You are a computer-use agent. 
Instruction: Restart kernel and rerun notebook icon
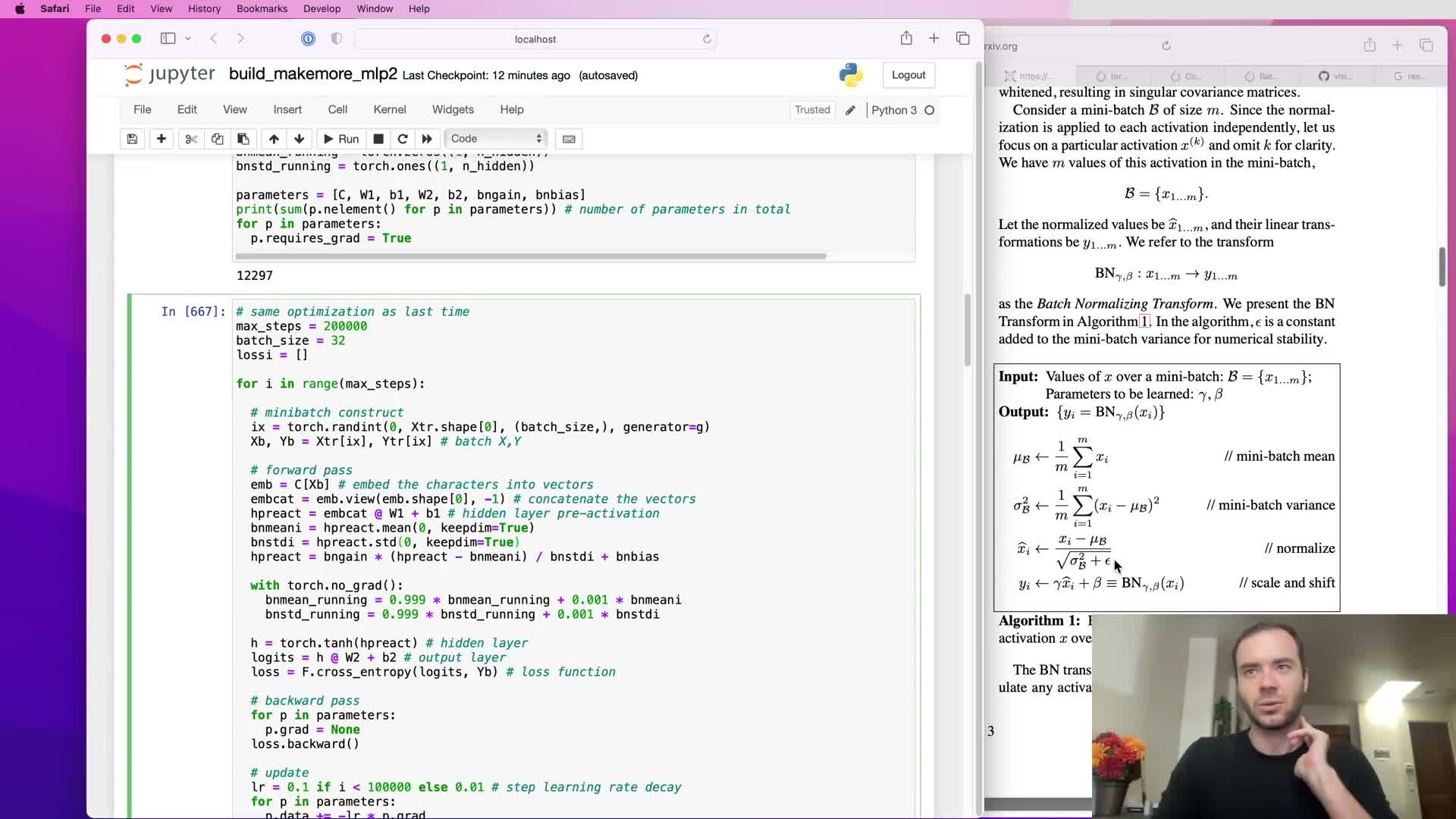(x=427, y=139)
